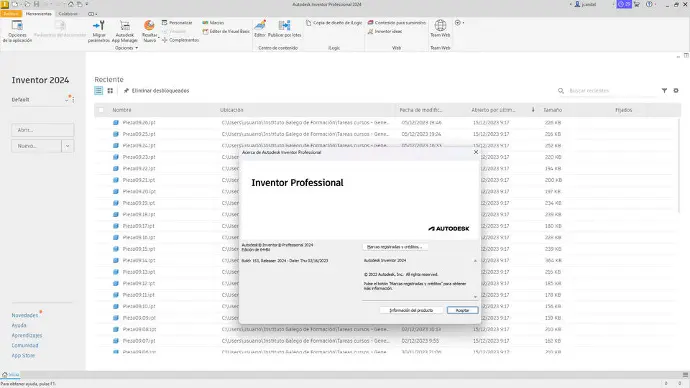Click the Nuevo button
This screenshot has width=690, height=388.
click(37, 146)
